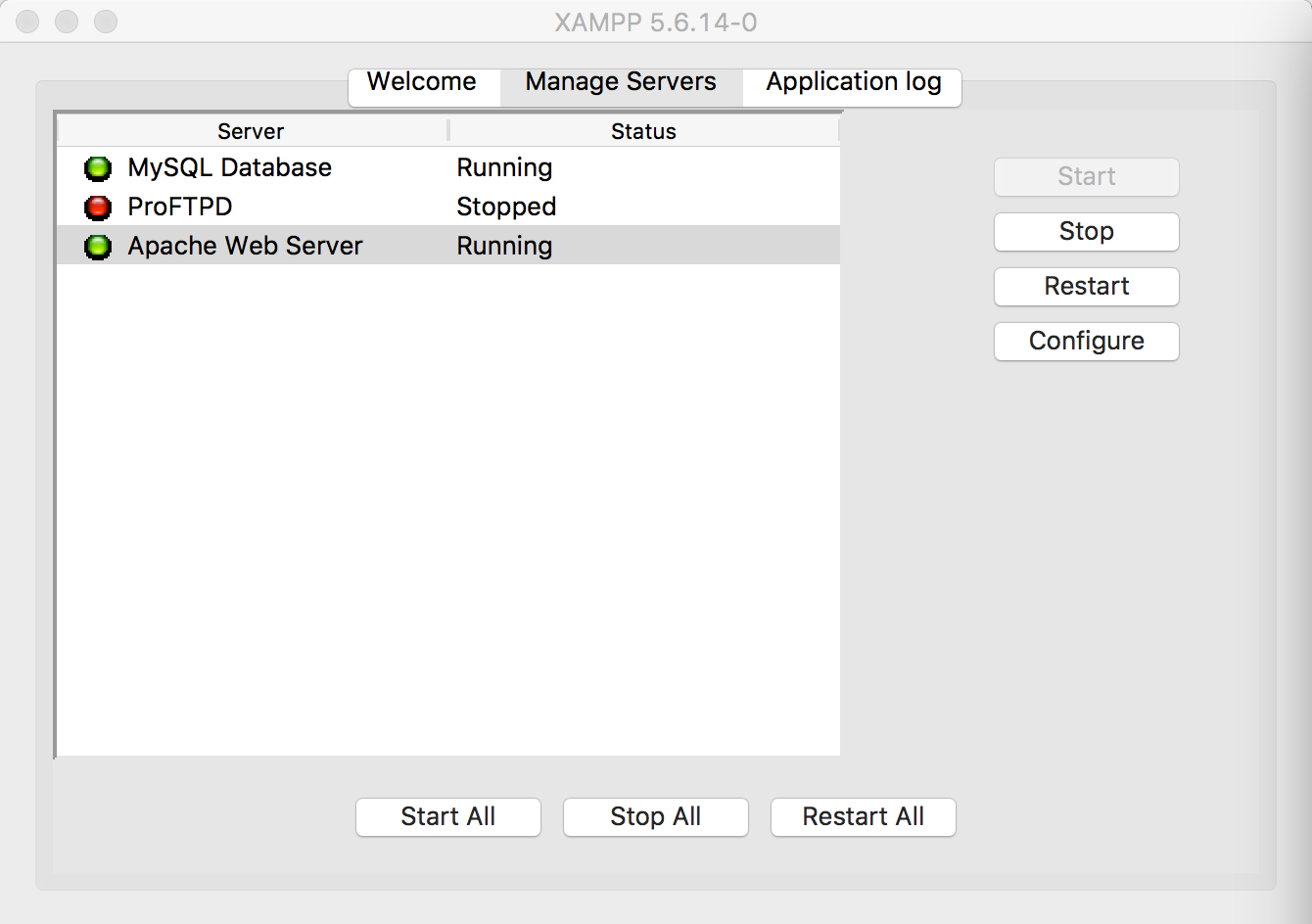Close the XAMPP window
The image size is (1312, 924).
point(27,22)
